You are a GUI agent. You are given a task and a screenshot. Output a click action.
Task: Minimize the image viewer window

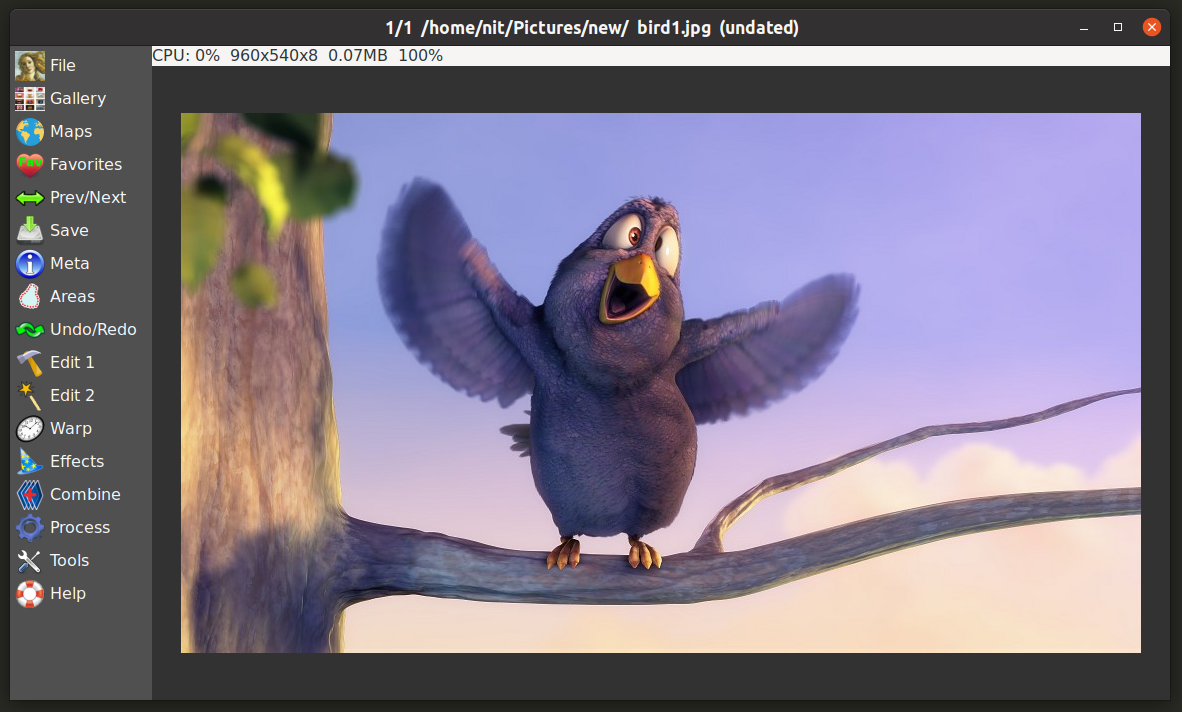[1084, 28]
